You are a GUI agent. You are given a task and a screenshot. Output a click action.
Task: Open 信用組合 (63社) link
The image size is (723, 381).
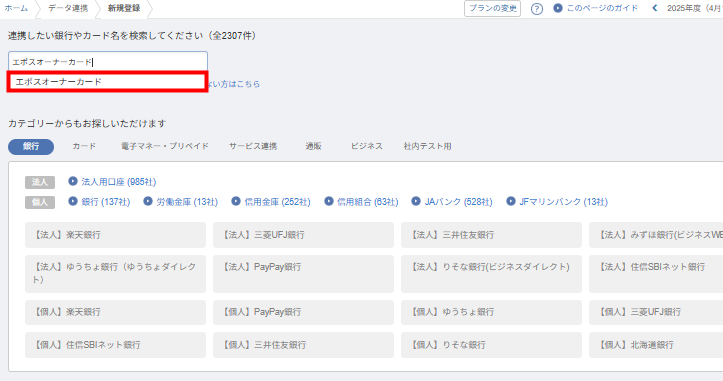[x=367, y=202]
